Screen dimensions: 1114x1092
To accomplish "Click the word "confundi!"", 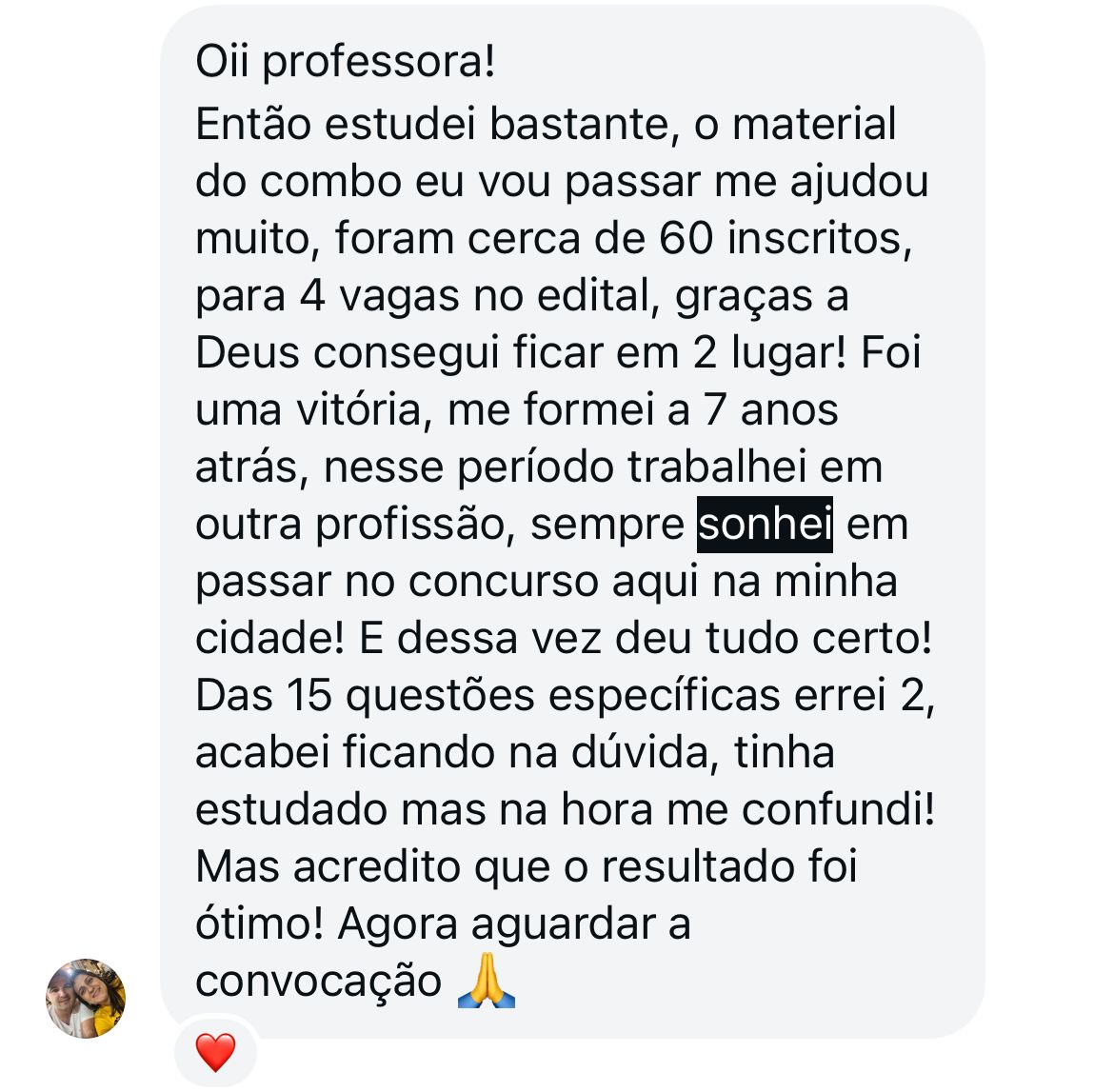I will point(838,810).
